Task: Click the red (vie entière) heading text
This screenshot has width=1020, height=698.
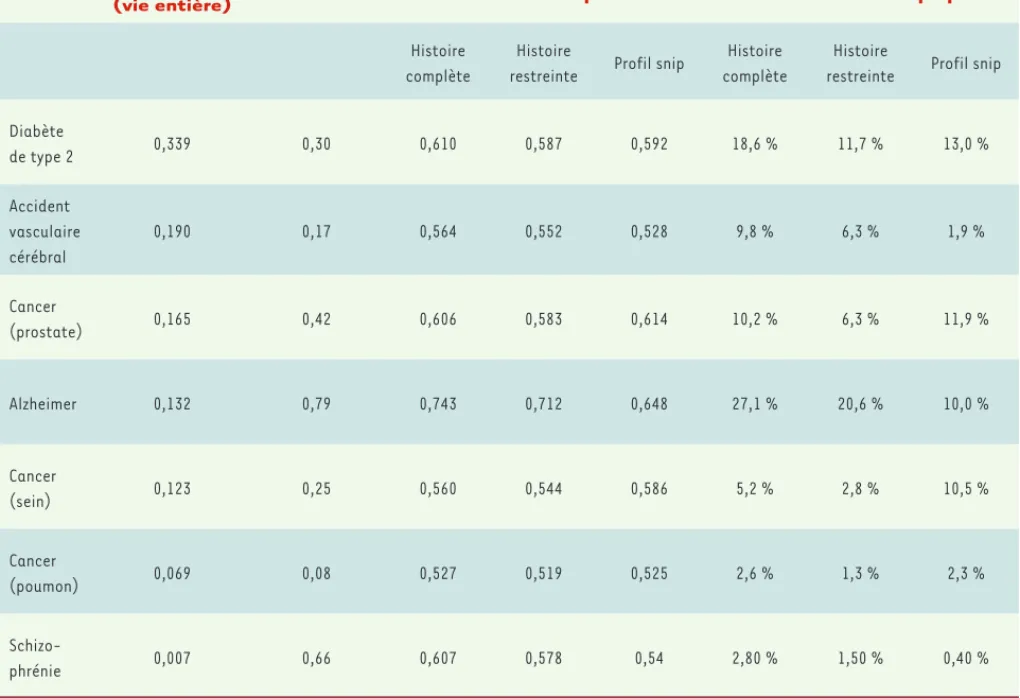Action: [172, 7]
